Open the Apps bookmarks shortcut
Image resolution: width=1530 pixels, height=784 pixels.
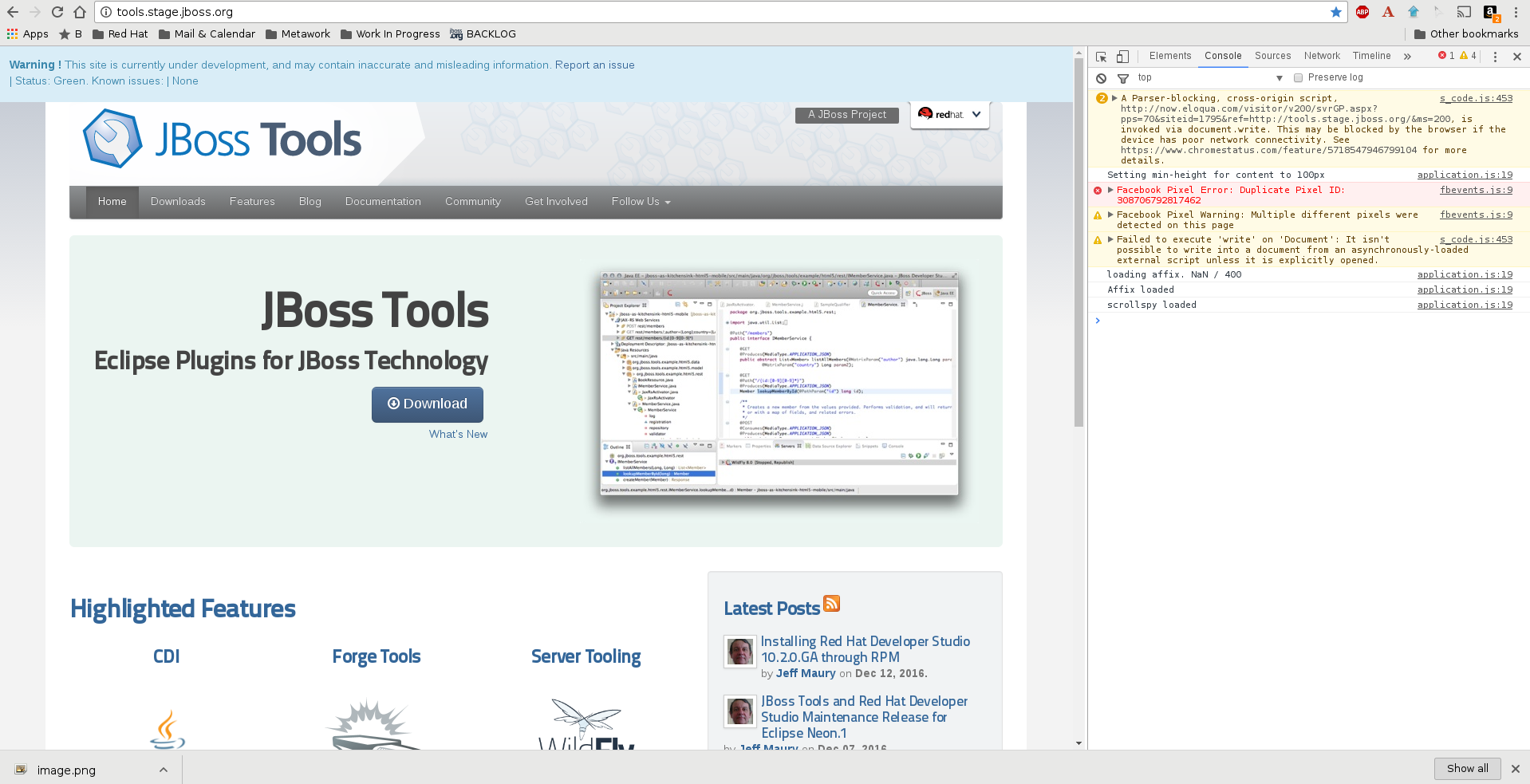pos(28,33)
